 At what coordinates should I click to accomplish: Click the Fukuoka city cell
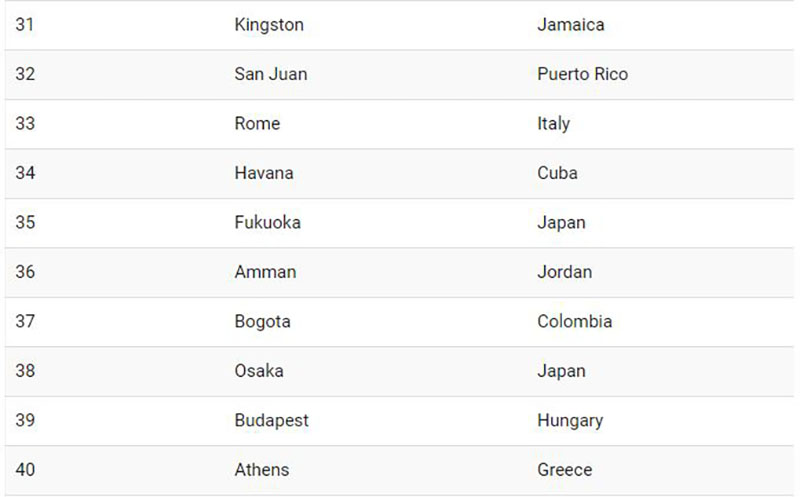coord(267,222)
